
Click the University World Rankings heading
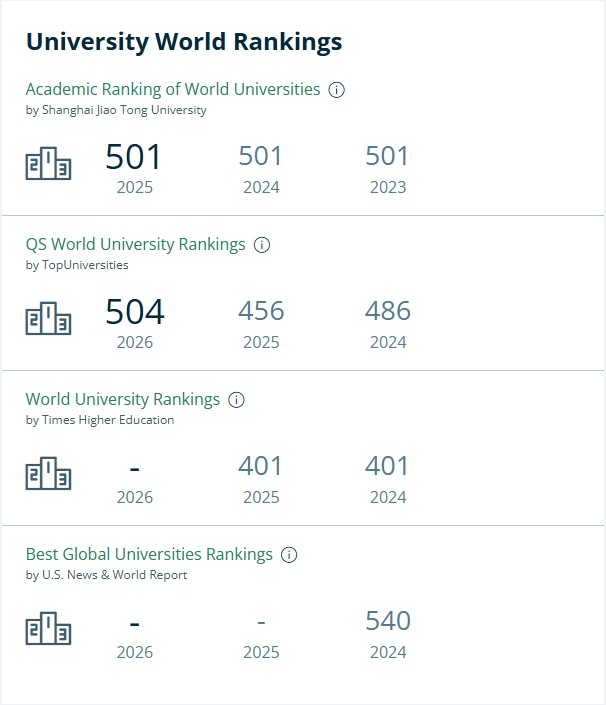coord(184,42)
